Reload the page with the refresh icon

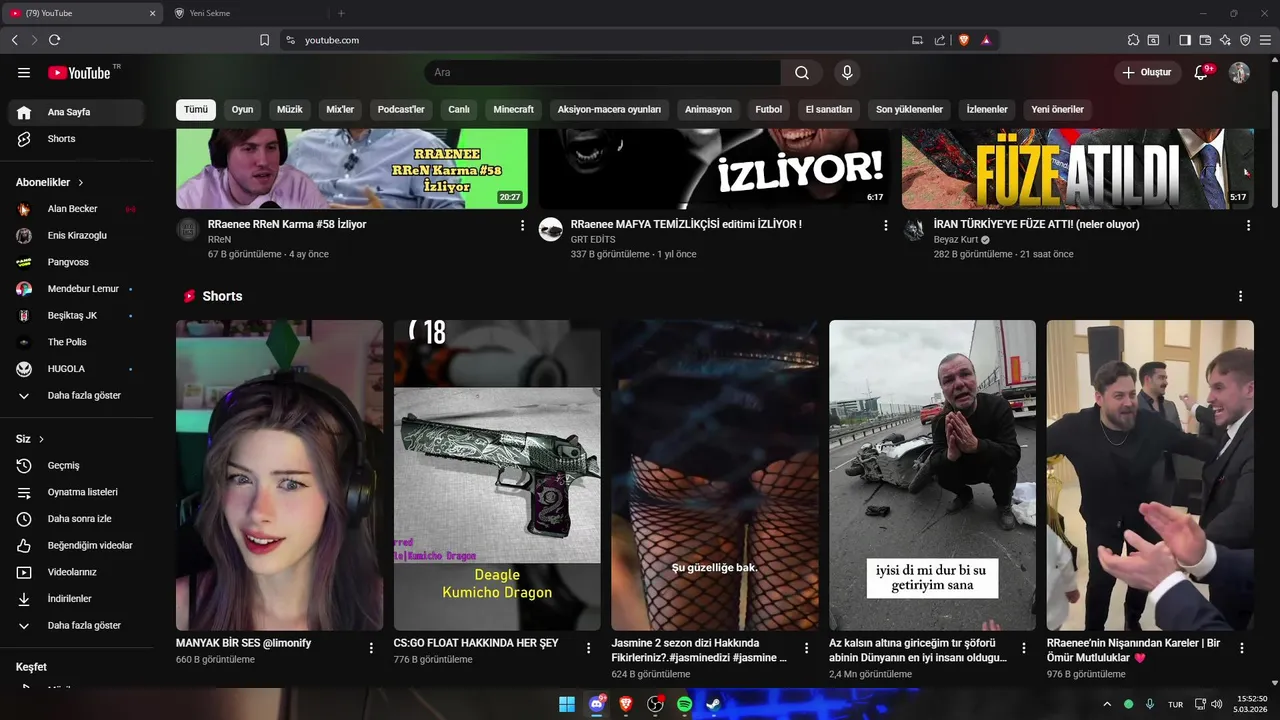54,40
